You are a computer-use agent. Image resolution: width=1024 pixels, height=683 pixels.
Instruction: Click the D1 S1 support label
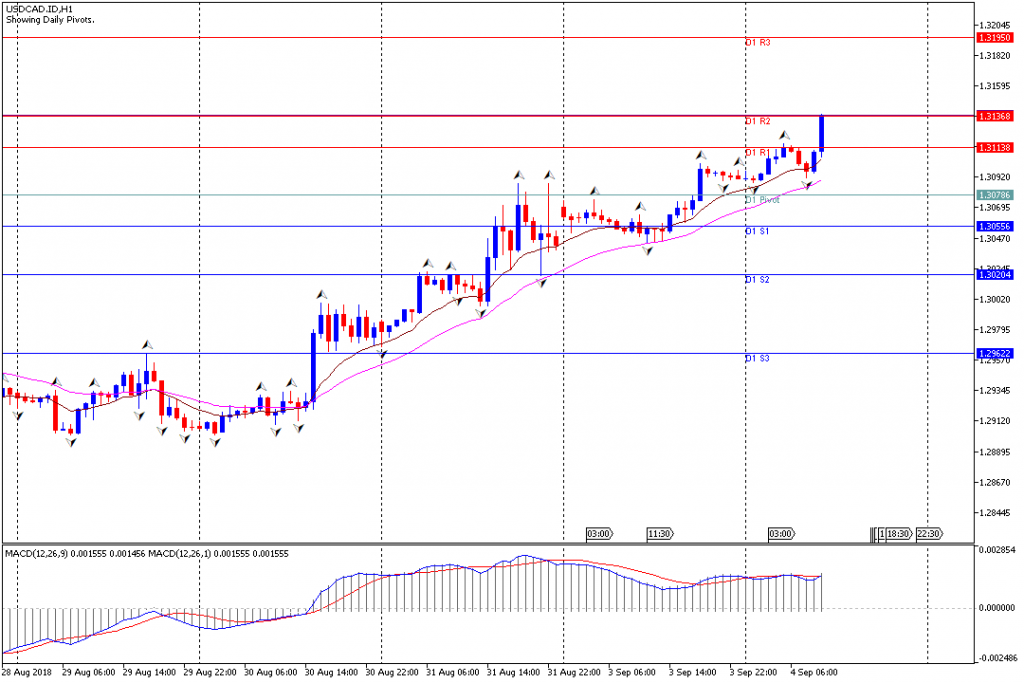click(x=757, y=231)
